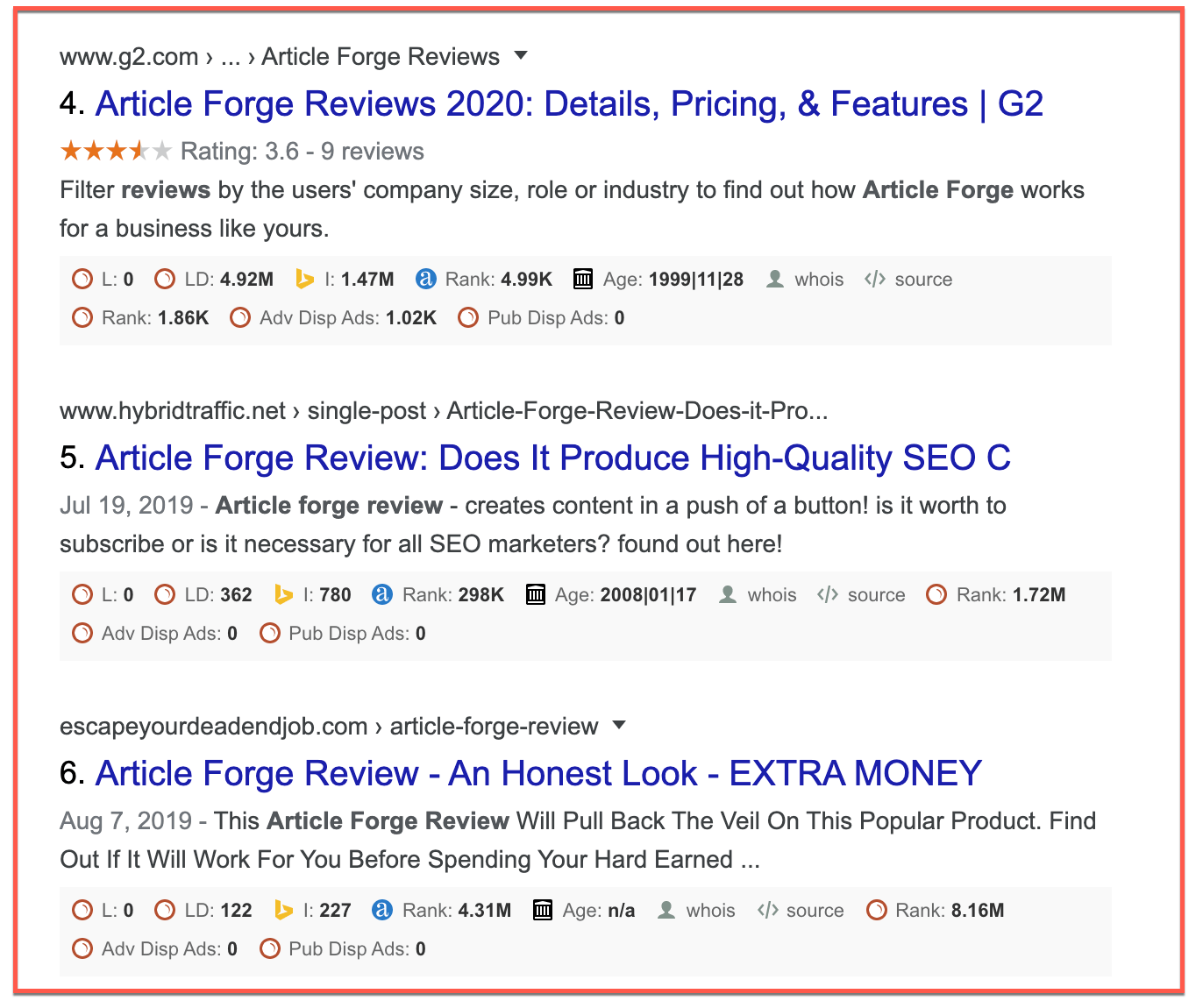Click the code brackets icon in G2 result
1203x1008 pixels.
[875, 280]
